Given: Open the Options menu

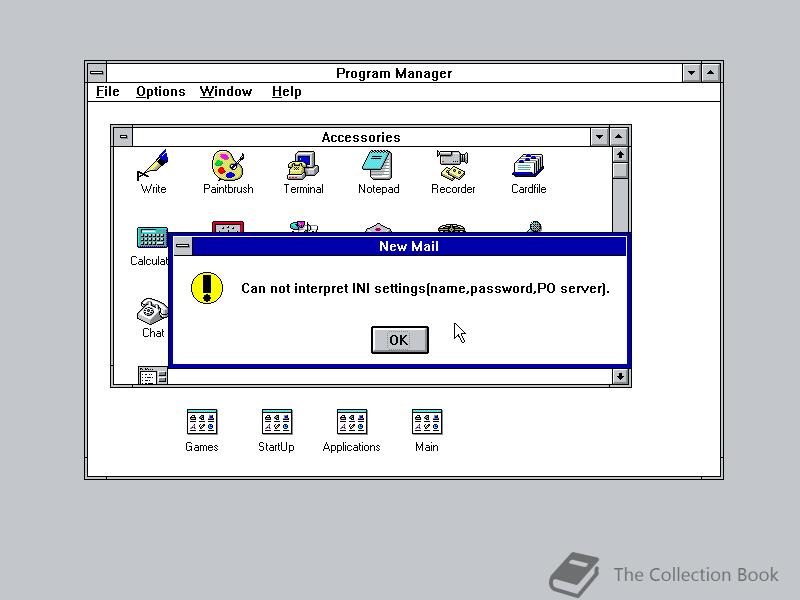Looking at the screenshot, I should tap(160, 92).
